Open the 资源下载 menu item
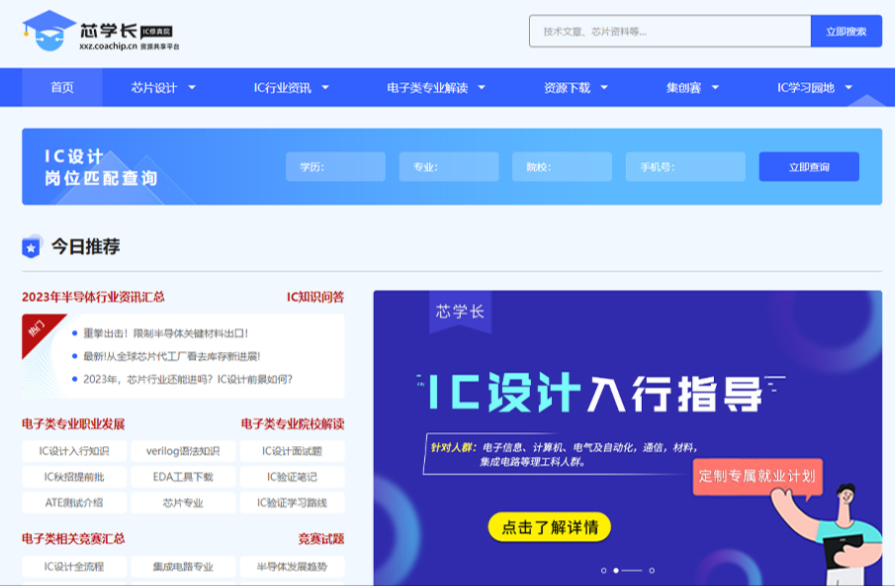Image resolution: width=895 pixels, height=586 pixels. point(567,87)
